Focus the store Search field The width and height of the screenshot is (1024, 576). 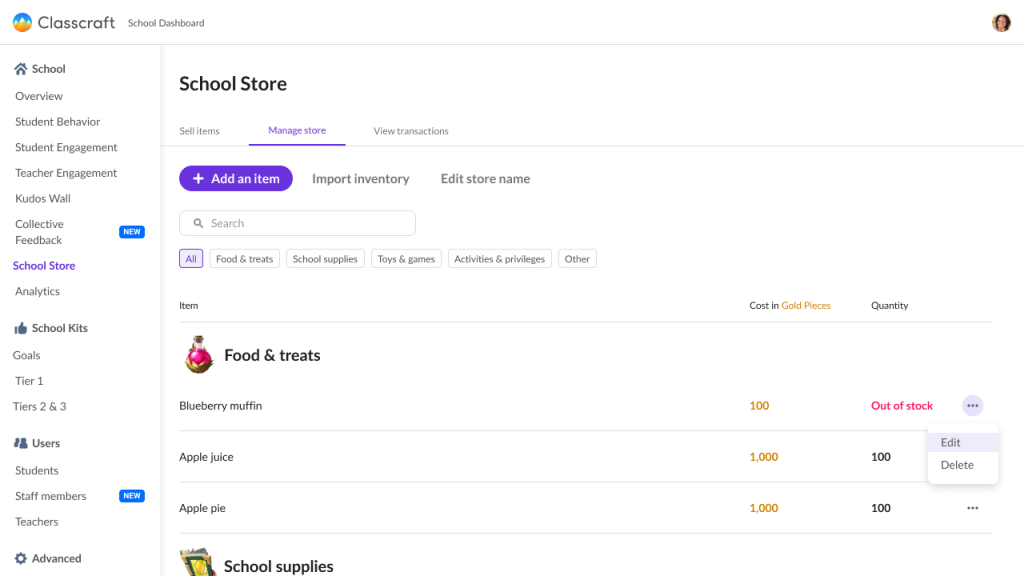tap(297, 223)
